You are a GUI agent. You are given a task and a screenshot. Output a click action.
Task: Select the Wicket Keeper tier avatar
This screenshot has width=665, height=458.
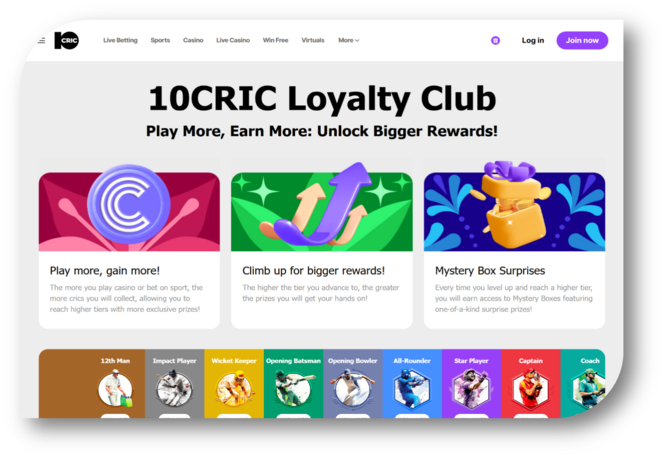[x=234, y=388]
